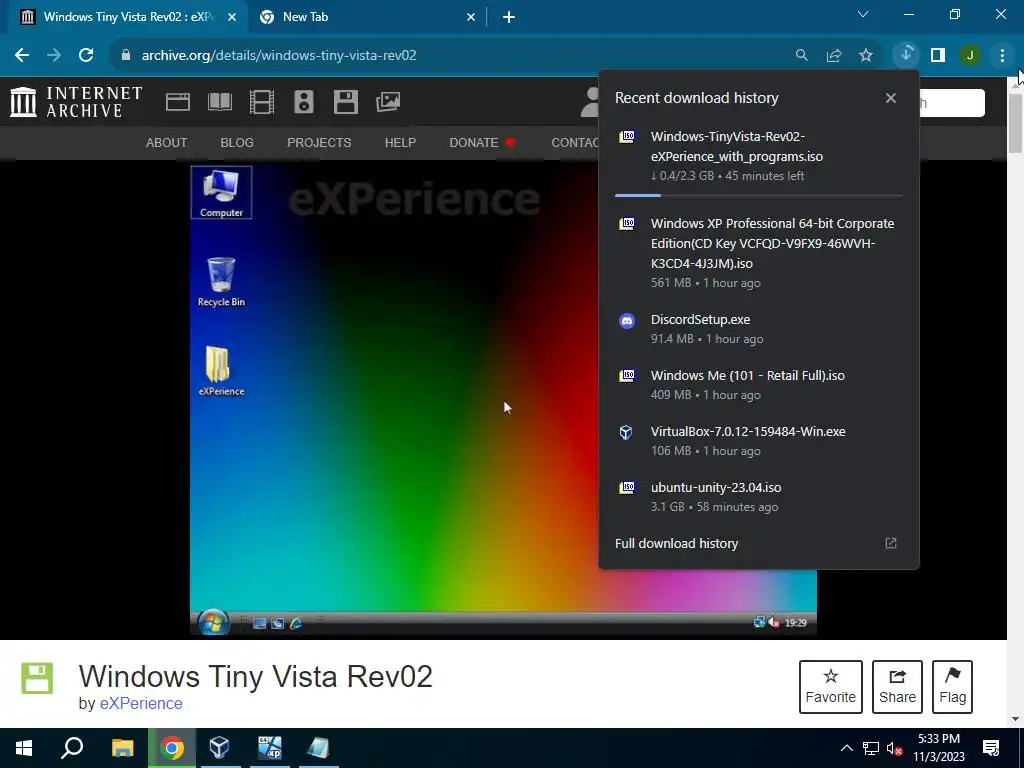Bookmark this page with the star

(x=866, y=56)
